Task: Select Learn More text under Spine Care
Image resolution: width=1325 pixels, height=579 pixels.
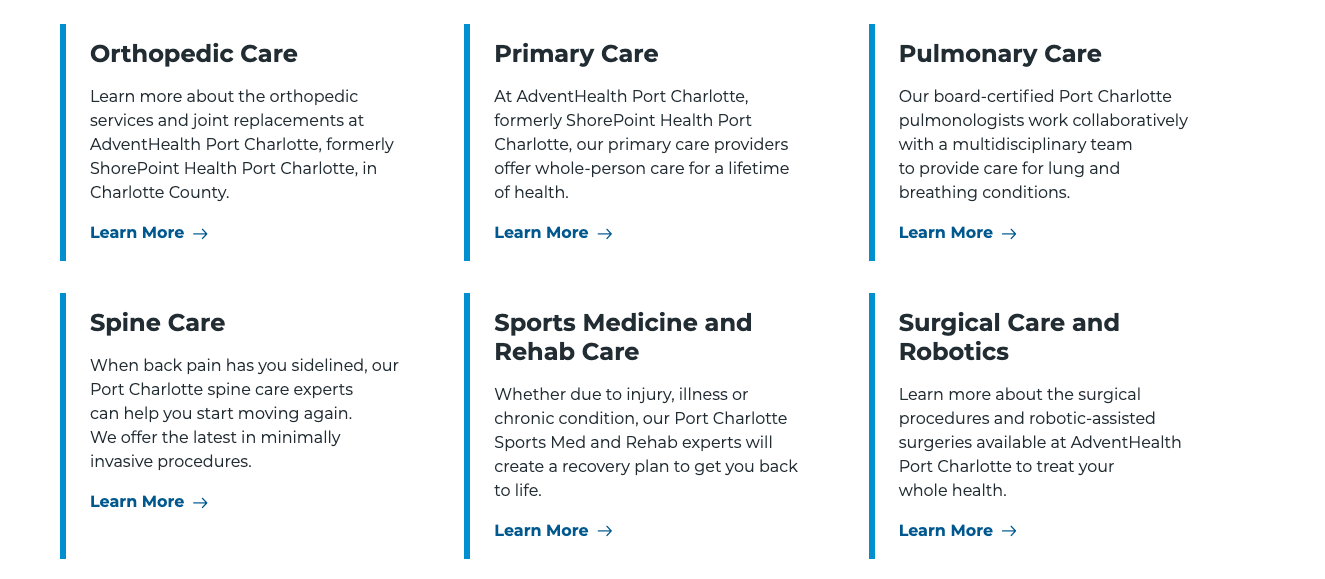Action: coord(137,502)
